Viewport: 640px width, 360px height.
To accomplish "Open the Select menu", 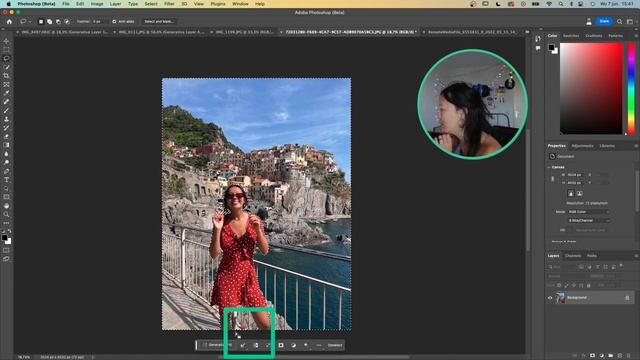I will point(151,4).
